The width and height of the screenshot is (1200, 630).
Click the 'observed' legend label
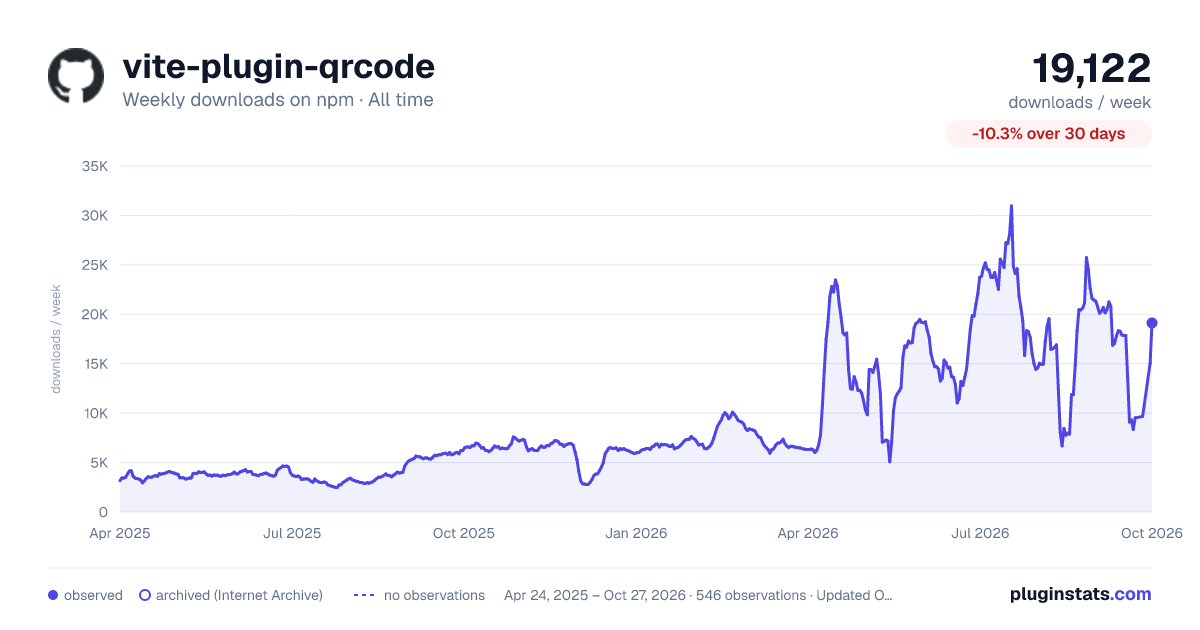tap(93, 595)
